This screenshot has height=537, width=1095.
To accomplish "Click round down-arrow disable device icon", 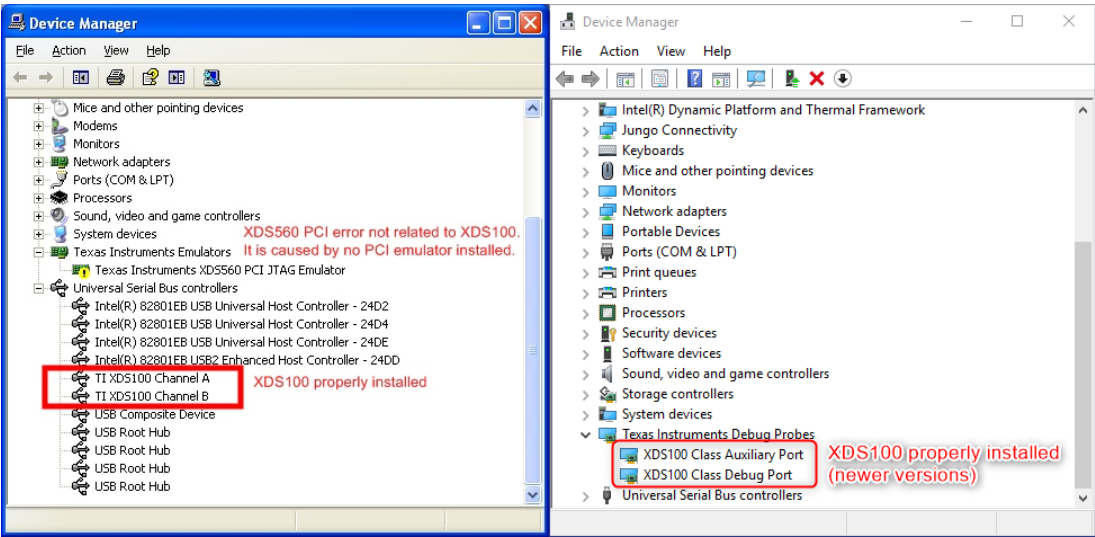I will pos(843,78).
